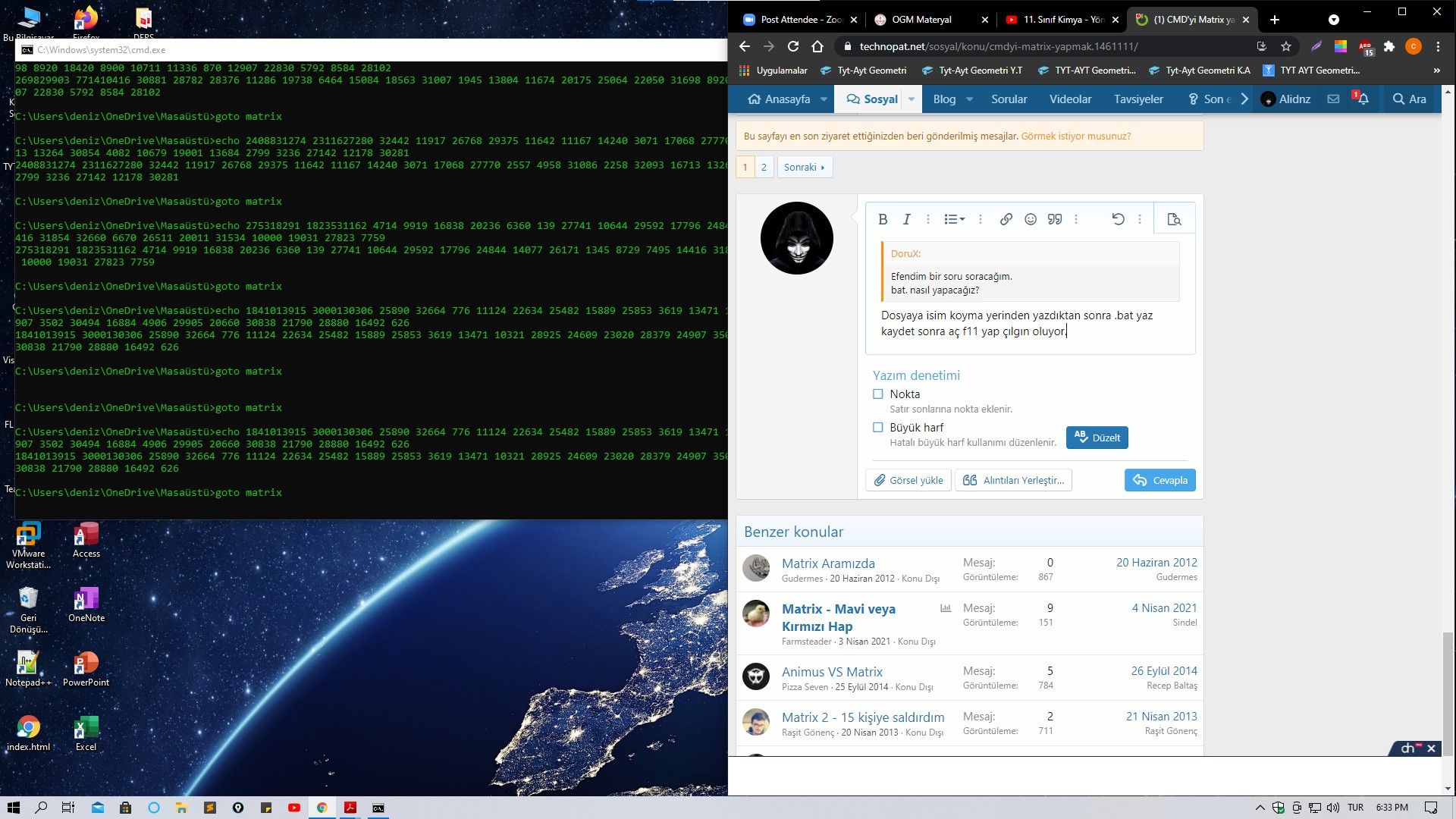Open the Matrix Aramızda thread link
1456x819 pixels.
(828, 563)
